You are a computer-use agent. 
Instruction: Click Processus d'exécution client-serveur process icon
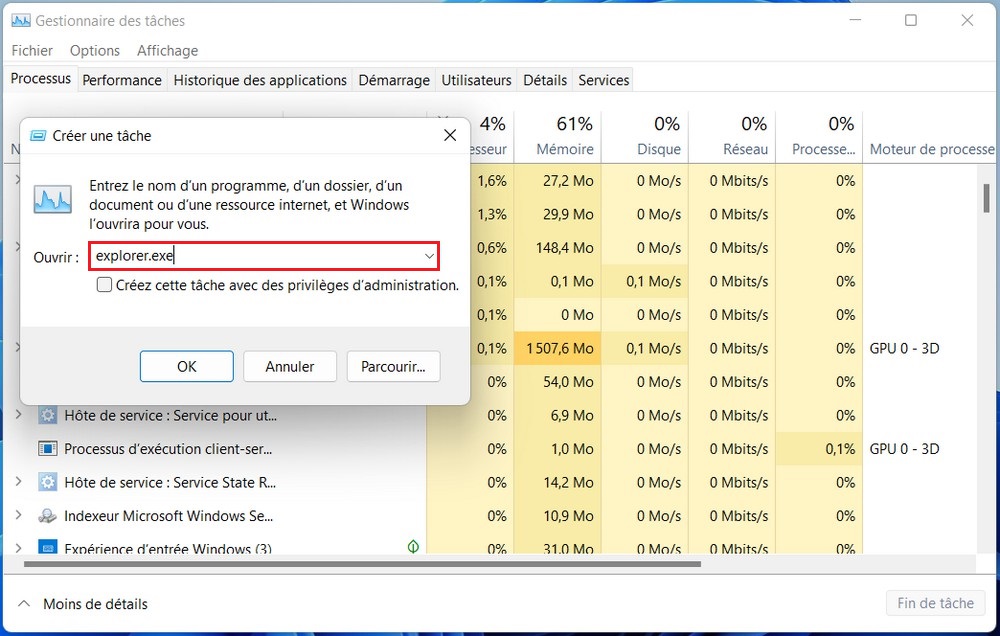tap(47, 449)
